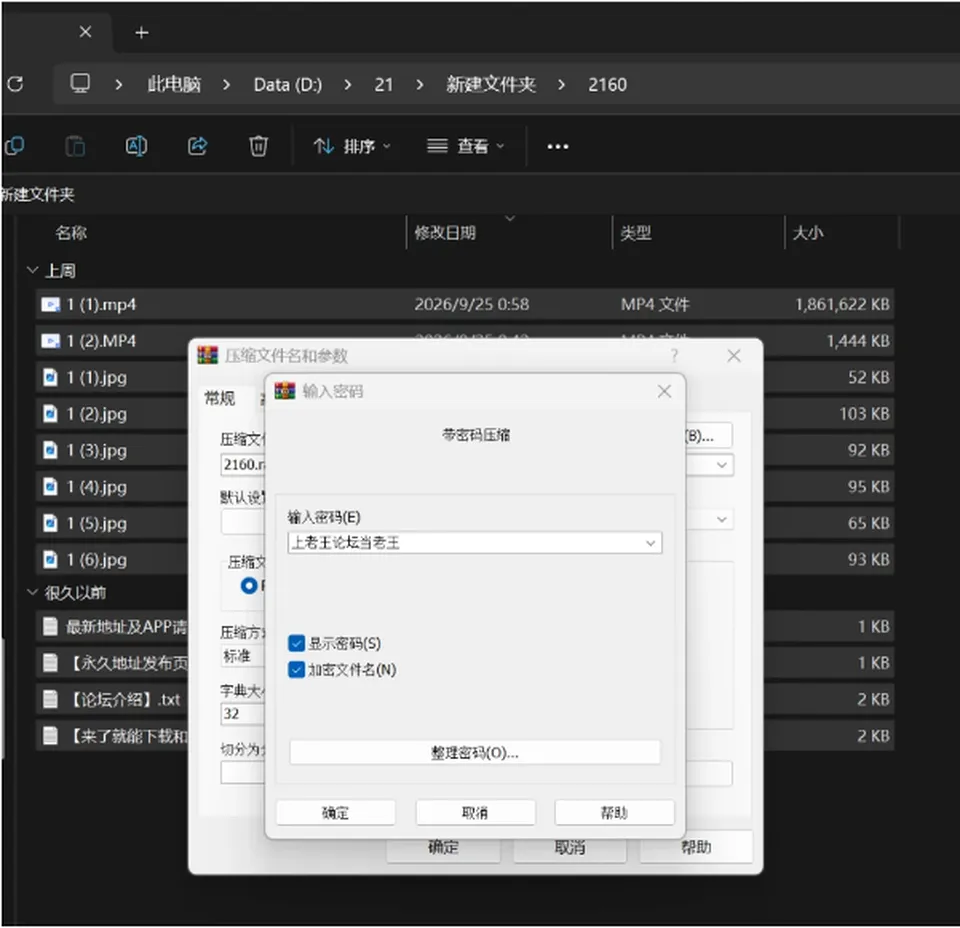The height and width of the screenshot is (928, 960).
Task: Select the file 1 (5).jpg
Action: click(x=97, y=523)
